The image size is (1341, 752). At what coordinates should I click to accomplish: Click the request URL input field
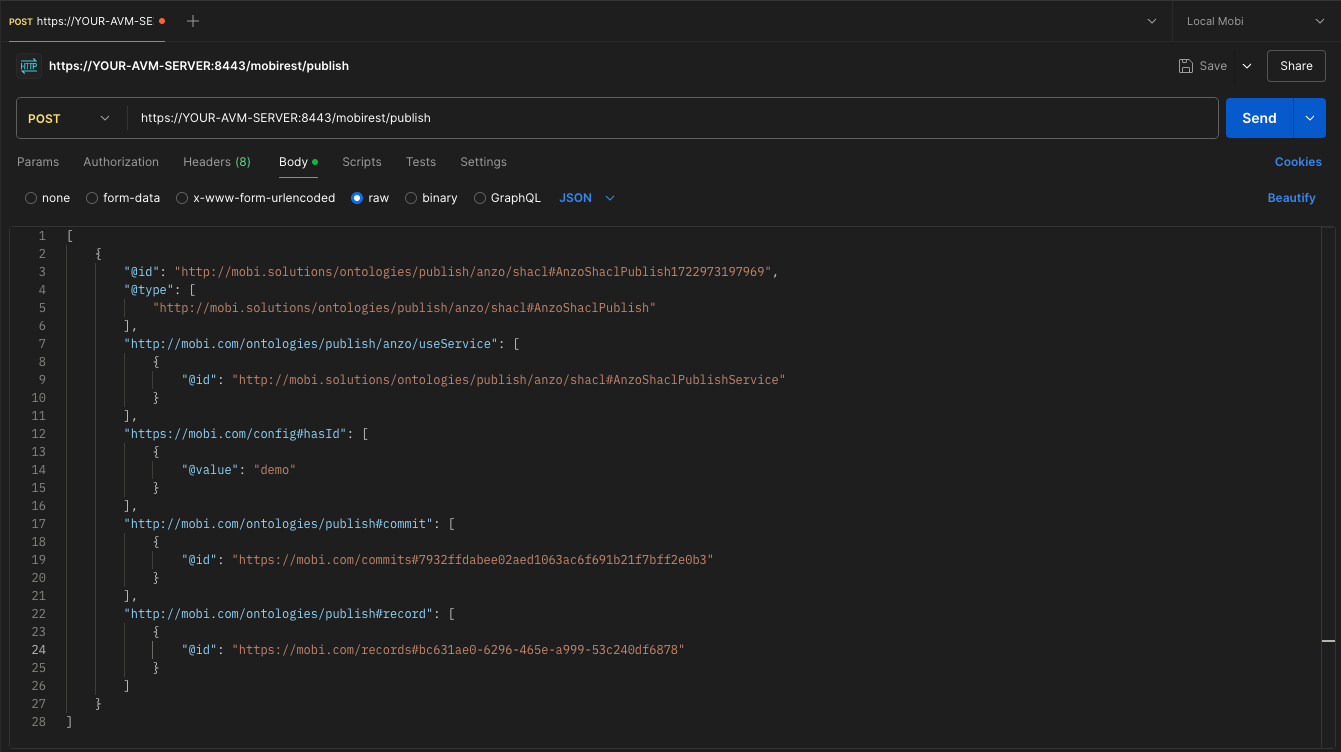point(672,118)
